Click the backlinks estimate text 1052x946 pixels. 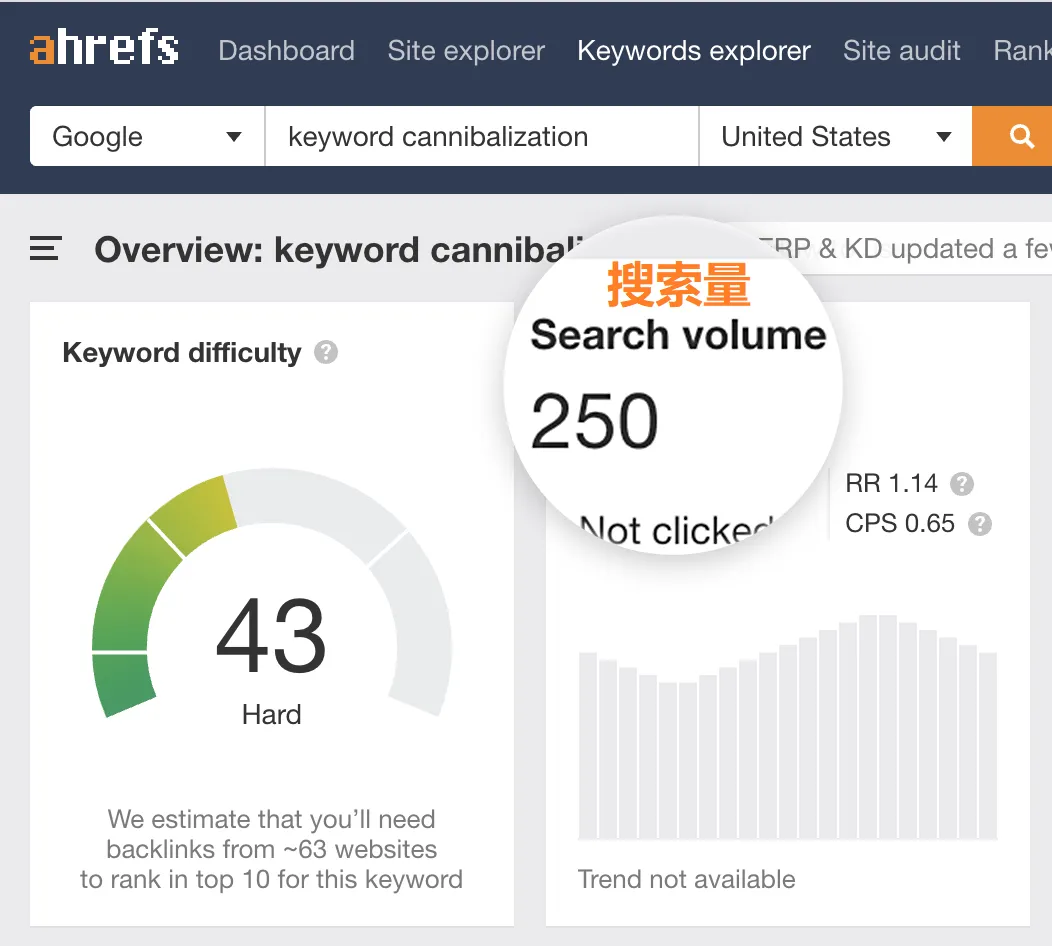[271, 850]
